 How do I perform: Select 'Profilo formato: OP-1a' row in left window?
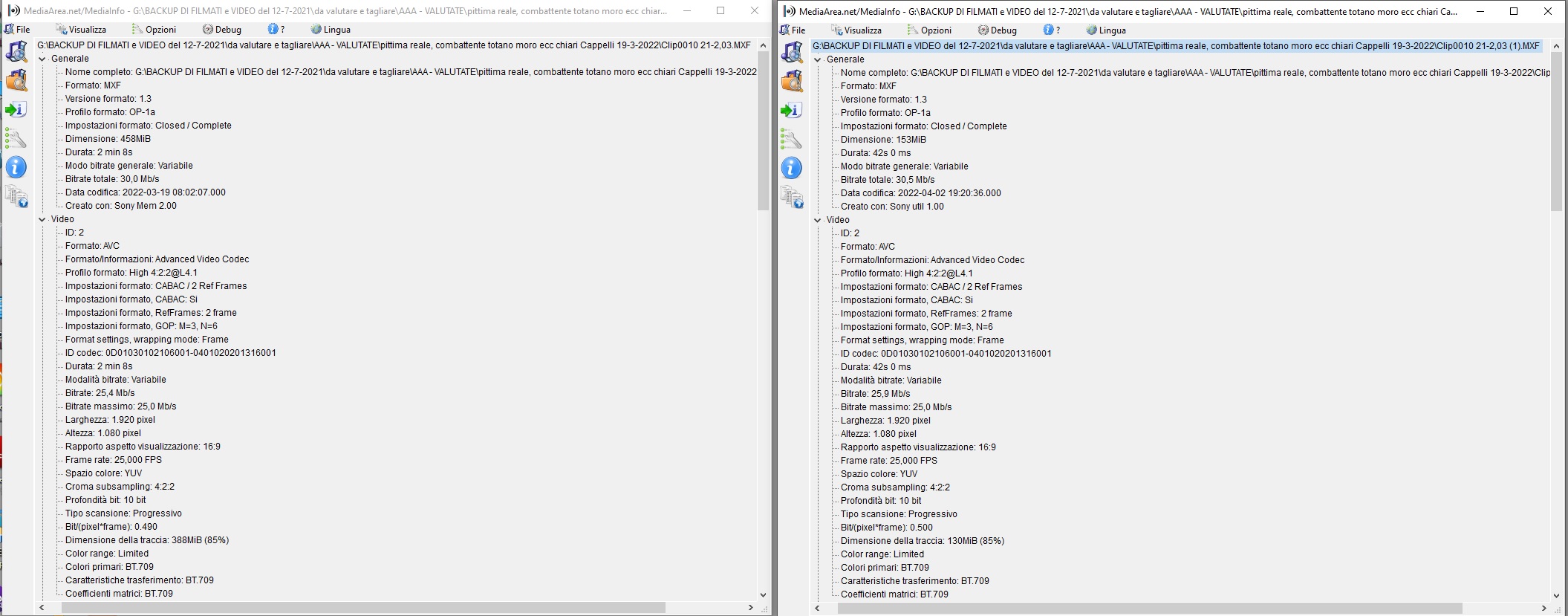point(110,112)
